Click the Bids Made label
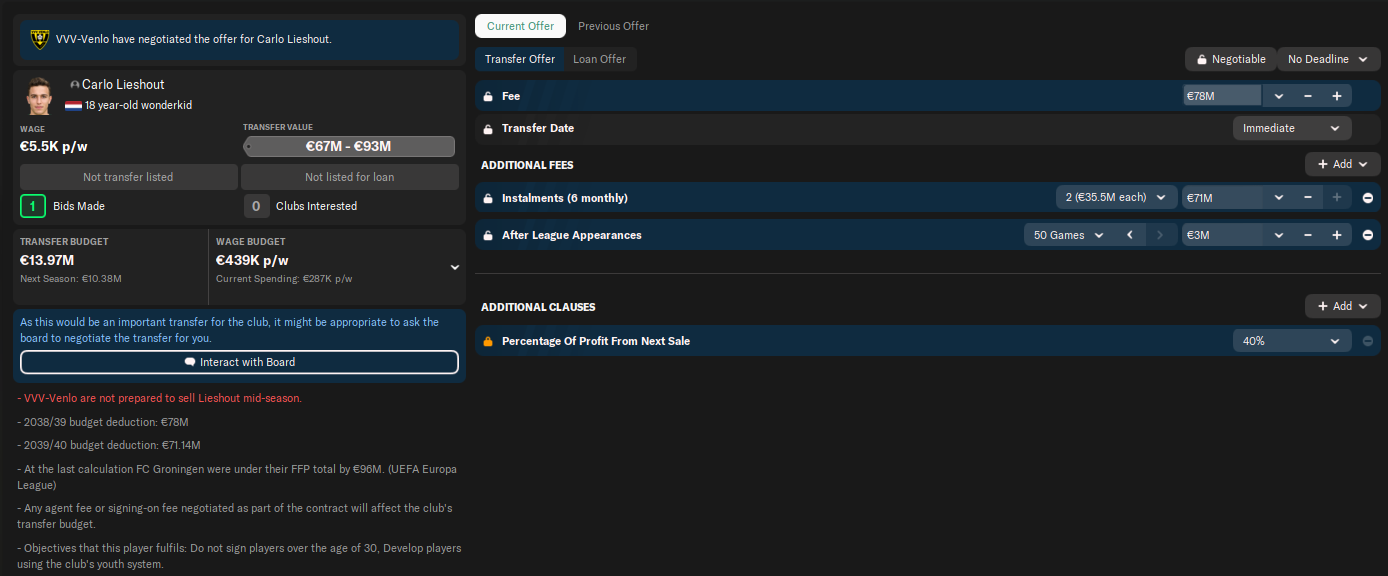Screen dimensions: 1388x576 coord(78,206)
